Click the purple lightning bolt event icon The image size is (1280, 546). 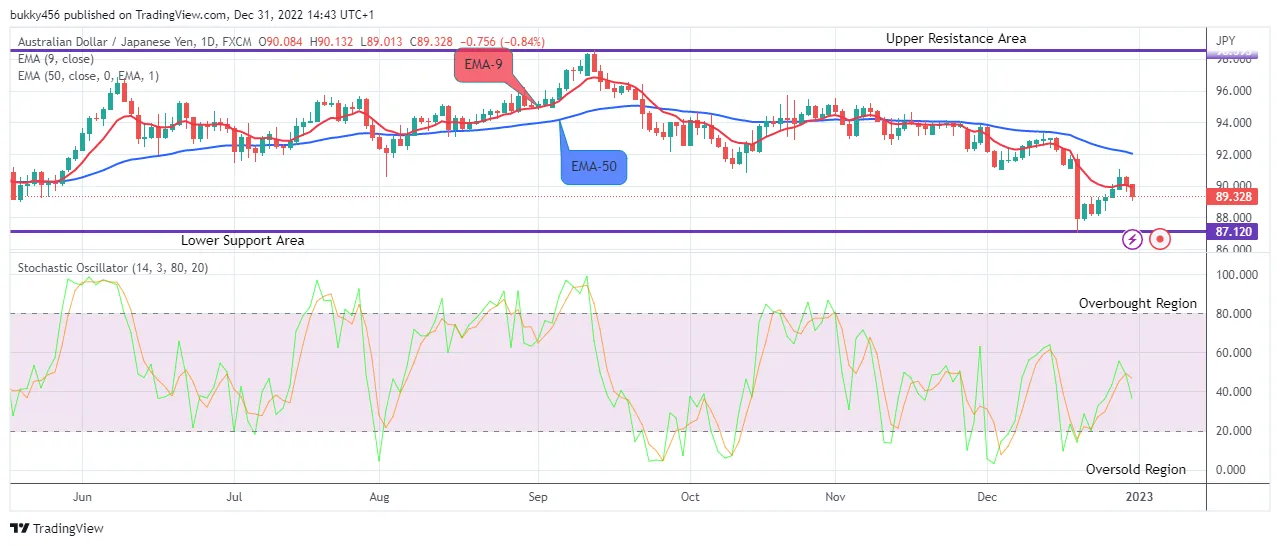pos(1132,239)
